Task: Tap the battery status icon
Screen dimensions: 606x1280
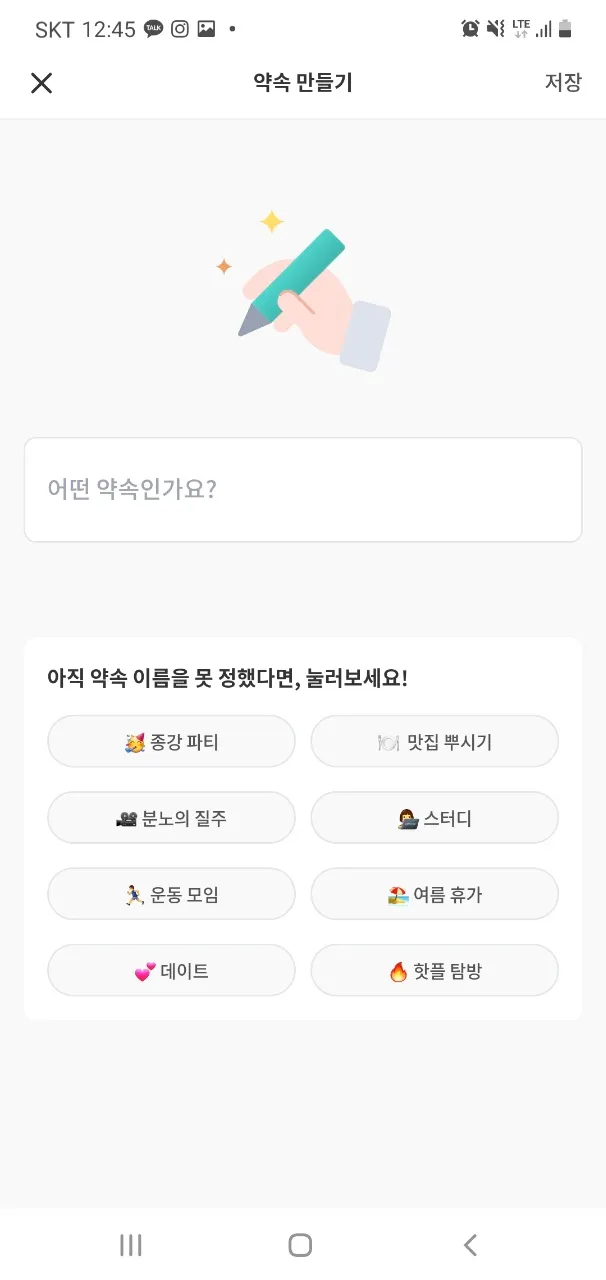Action: pyautogui.click(x=565, y=29)
